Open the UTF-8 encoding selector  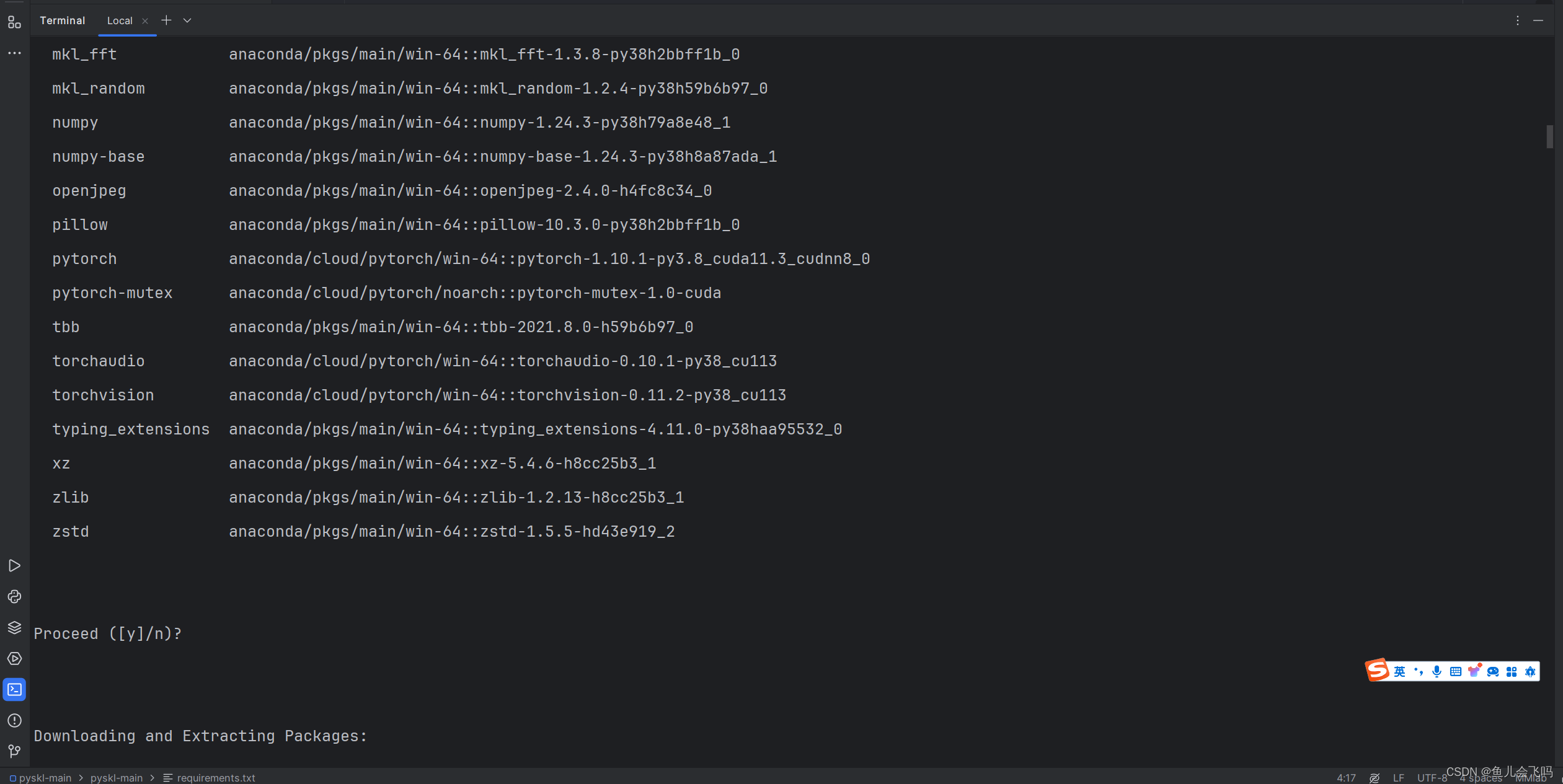click(1432, 778)
